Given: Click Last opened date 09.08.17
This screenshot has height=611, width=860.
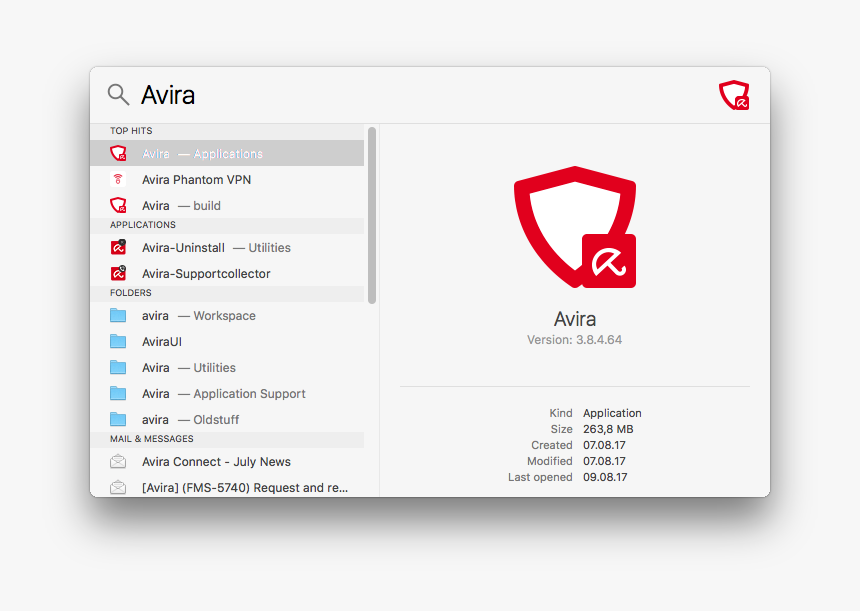Looking at the screenshot, I should 605,477.
